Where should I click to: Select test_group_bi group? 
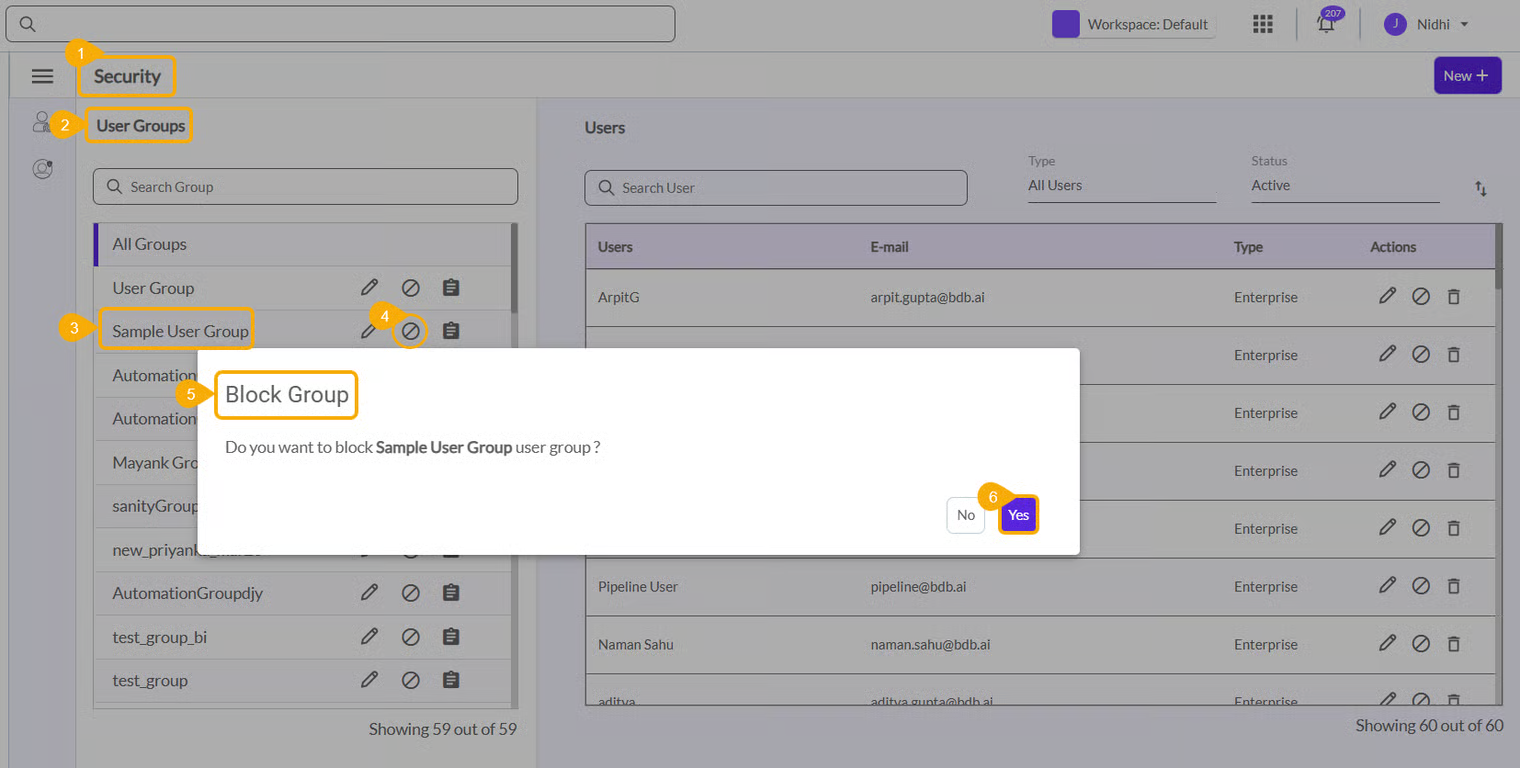pyautogui.click(x=160, y=637)
